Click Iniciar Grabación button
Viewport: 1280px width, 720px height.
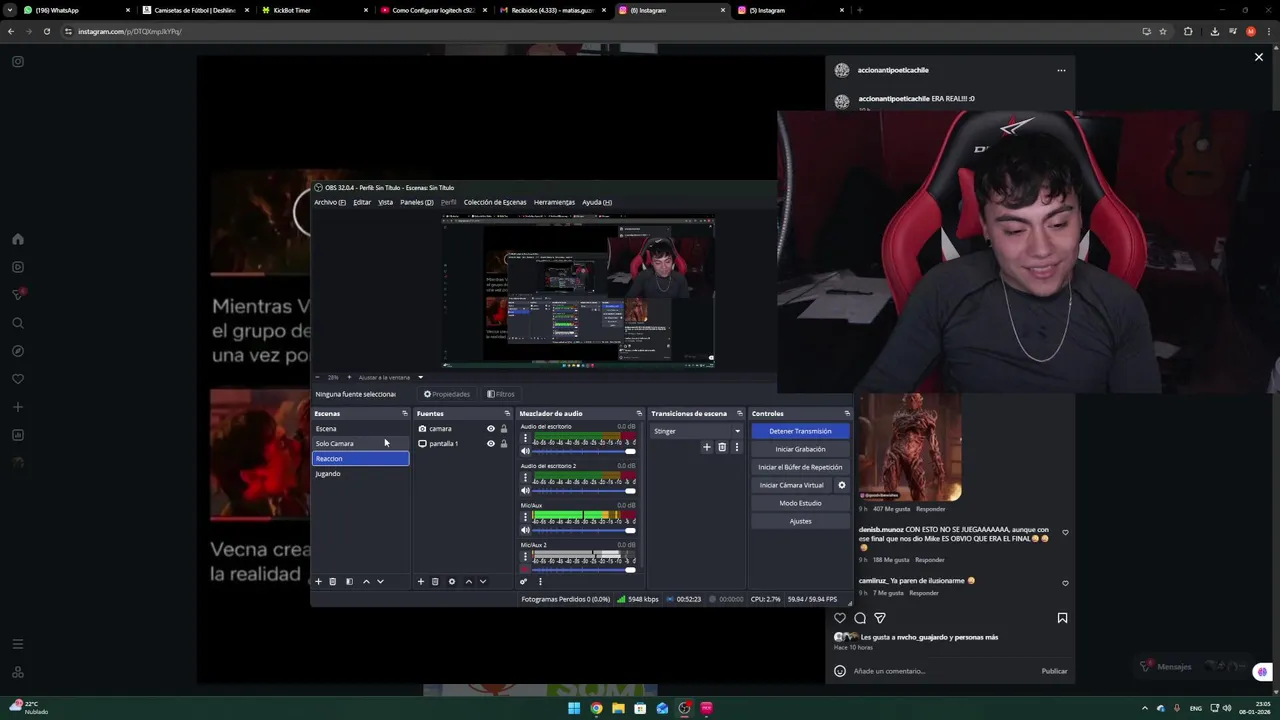point(800,449)
